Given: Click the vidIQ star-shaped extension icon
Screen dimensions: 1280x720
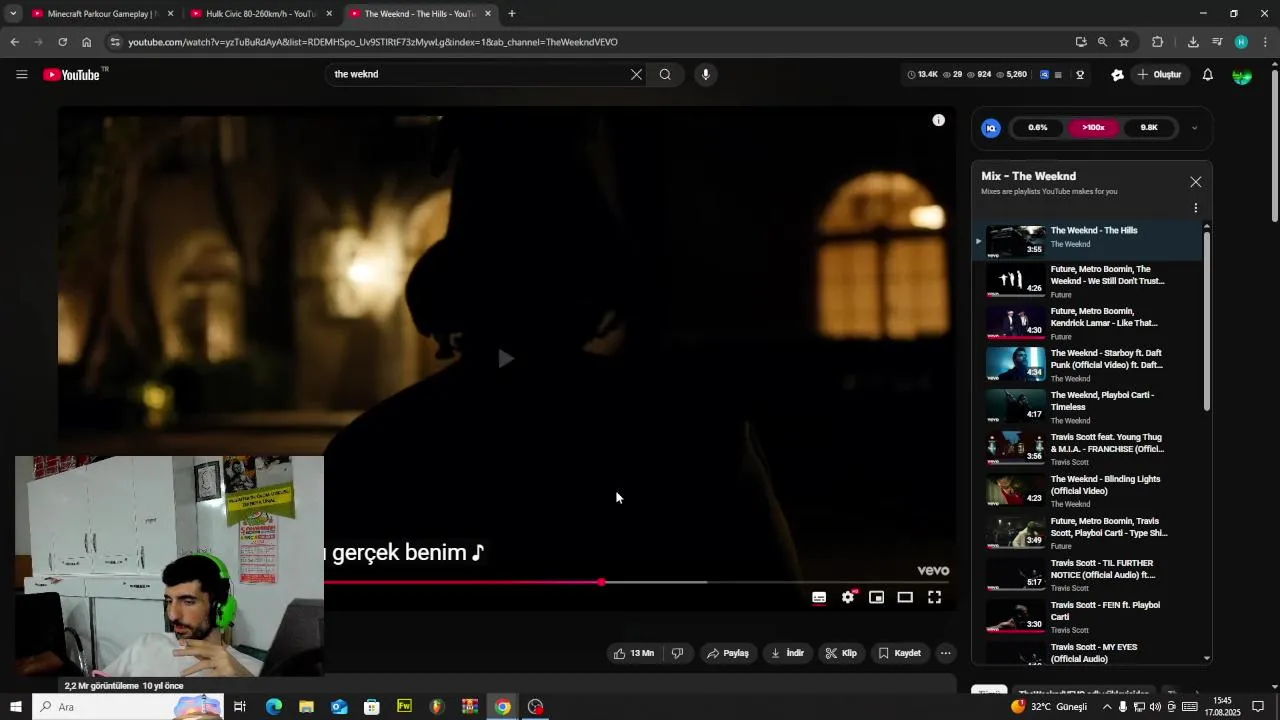Looking at the screenshot, I should pyautogui.click(x=1117, y=74).
